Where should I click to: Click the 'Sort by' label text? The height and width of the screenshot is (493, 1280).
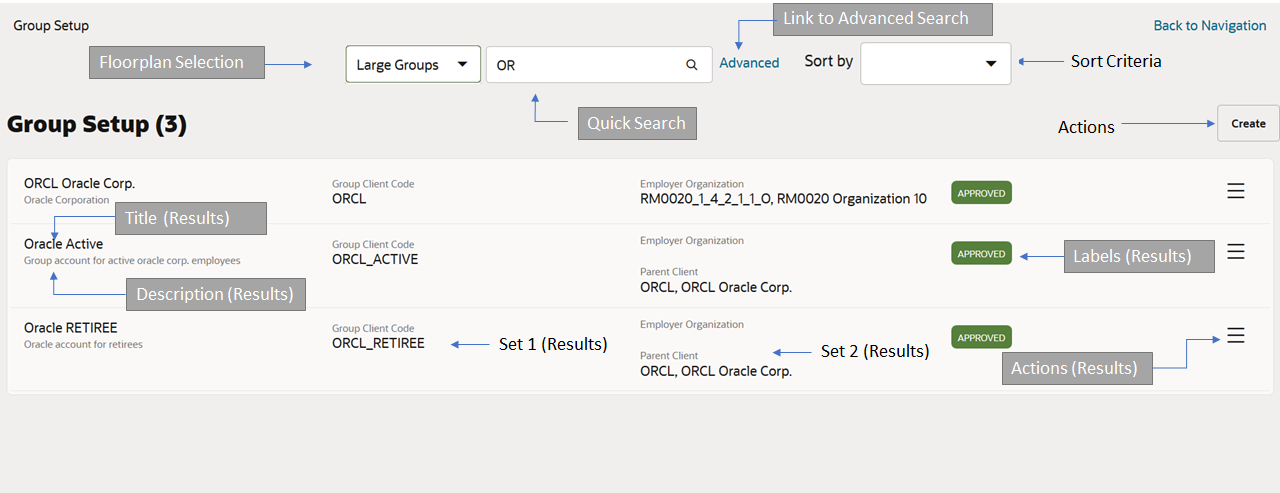pos(829,62)
